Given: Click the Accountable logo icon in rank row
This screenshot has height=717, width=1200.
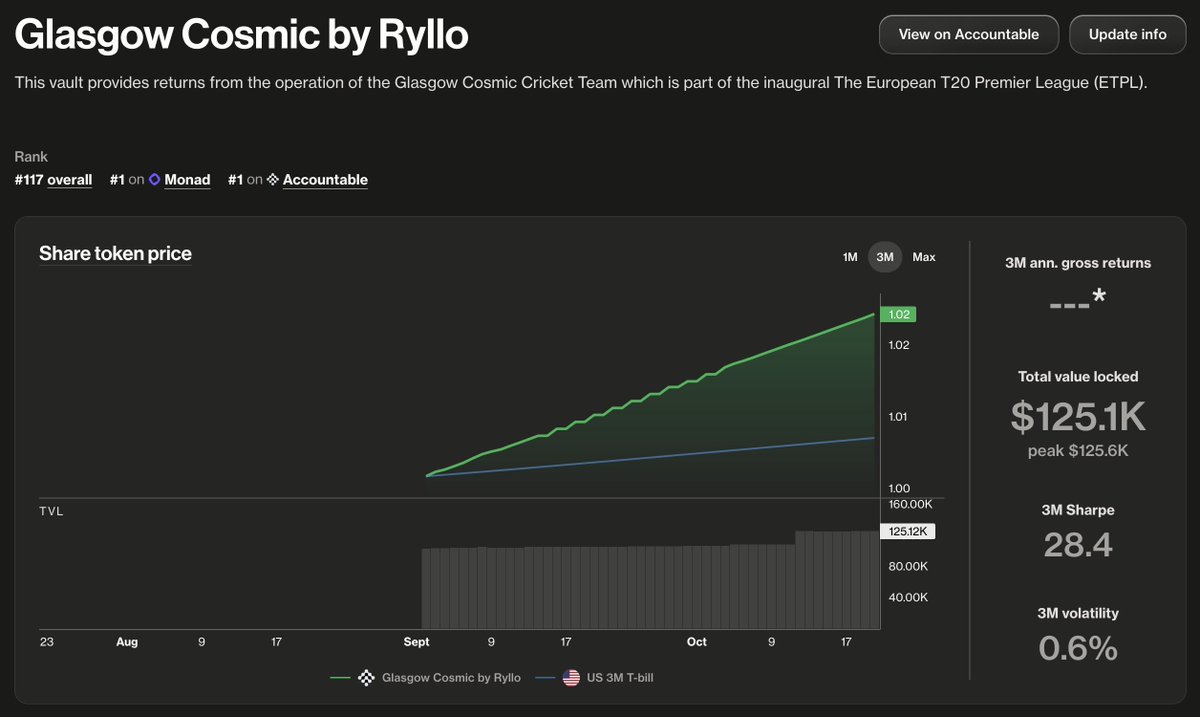Looking at the screenshot, I should tap(273, 180).
